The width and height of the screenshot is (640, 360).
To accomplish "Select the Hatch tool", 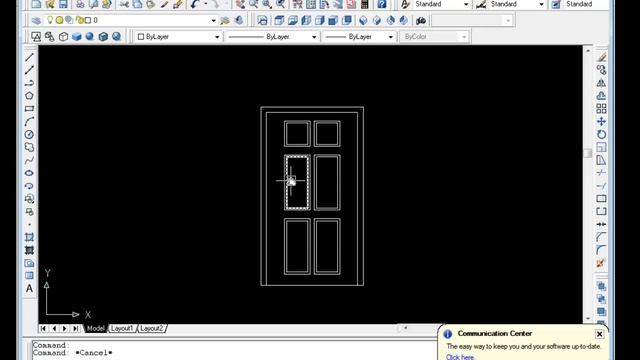I will tap(29, 238).
